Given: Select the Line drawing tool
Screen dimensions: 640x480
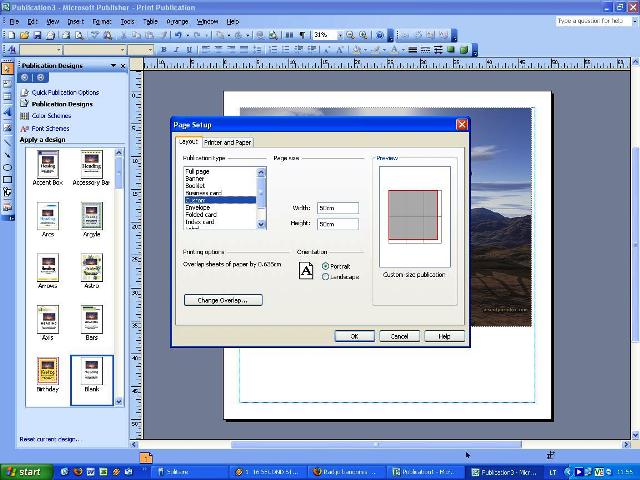Looking at the screenshot, I should [x=8, y=141].
